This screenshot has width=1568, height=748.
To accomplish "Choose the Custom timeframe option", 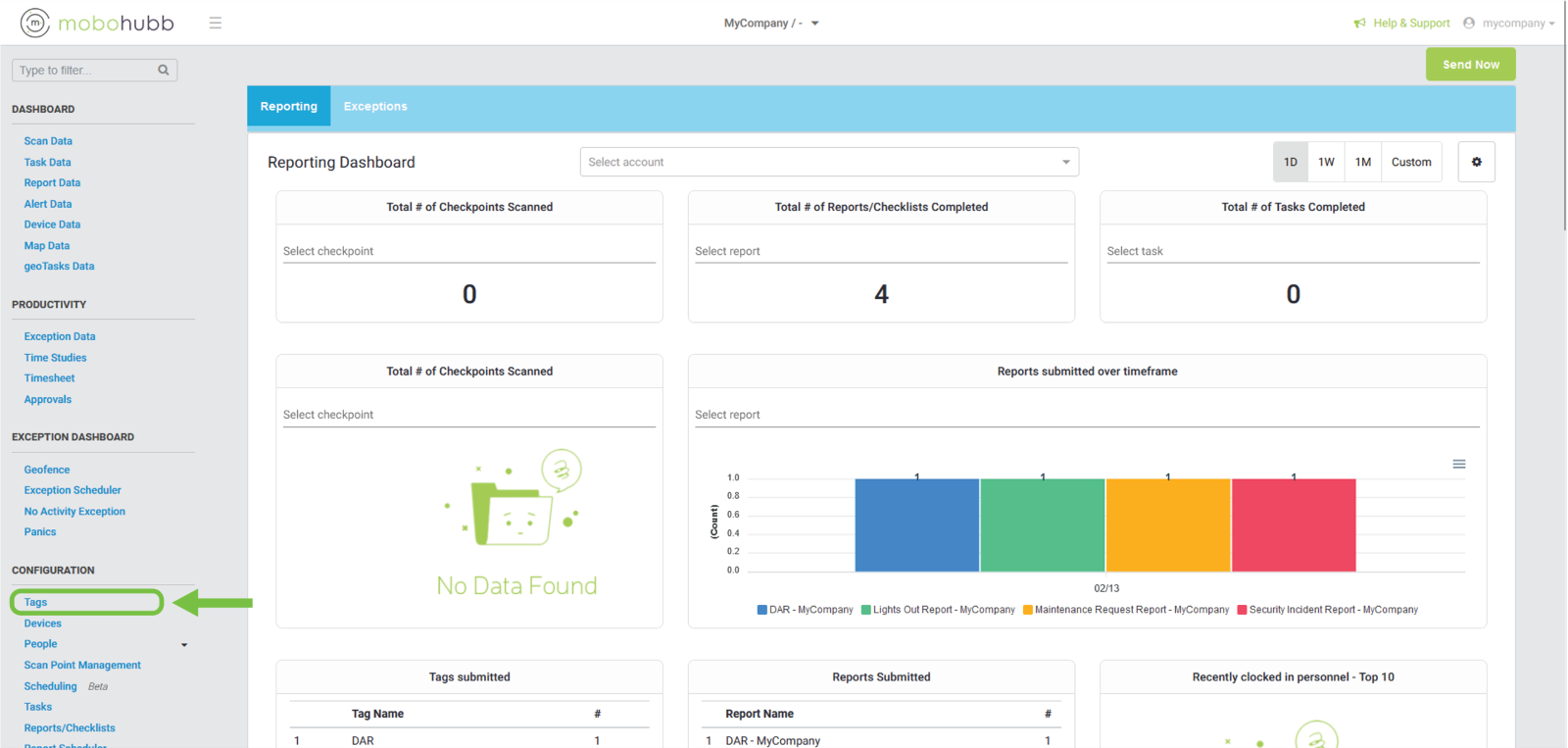I will point(1410,162).
